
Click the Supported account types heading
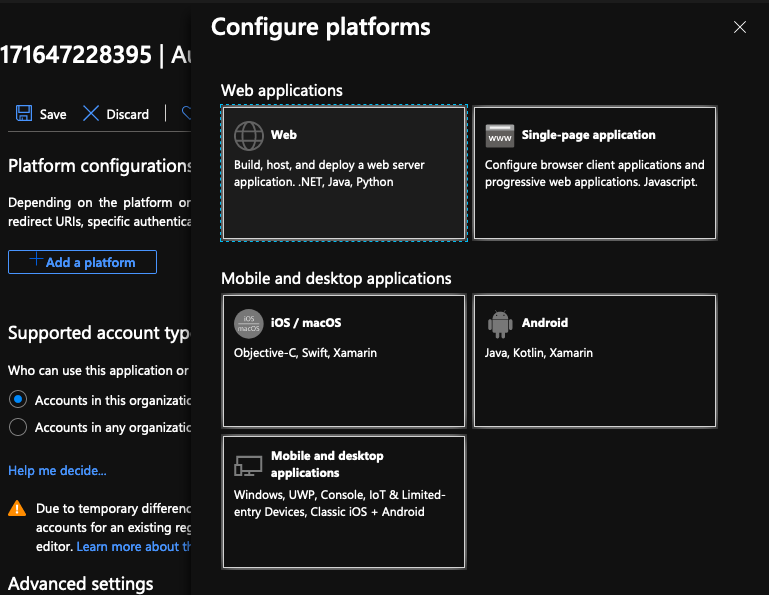(99, 333)
